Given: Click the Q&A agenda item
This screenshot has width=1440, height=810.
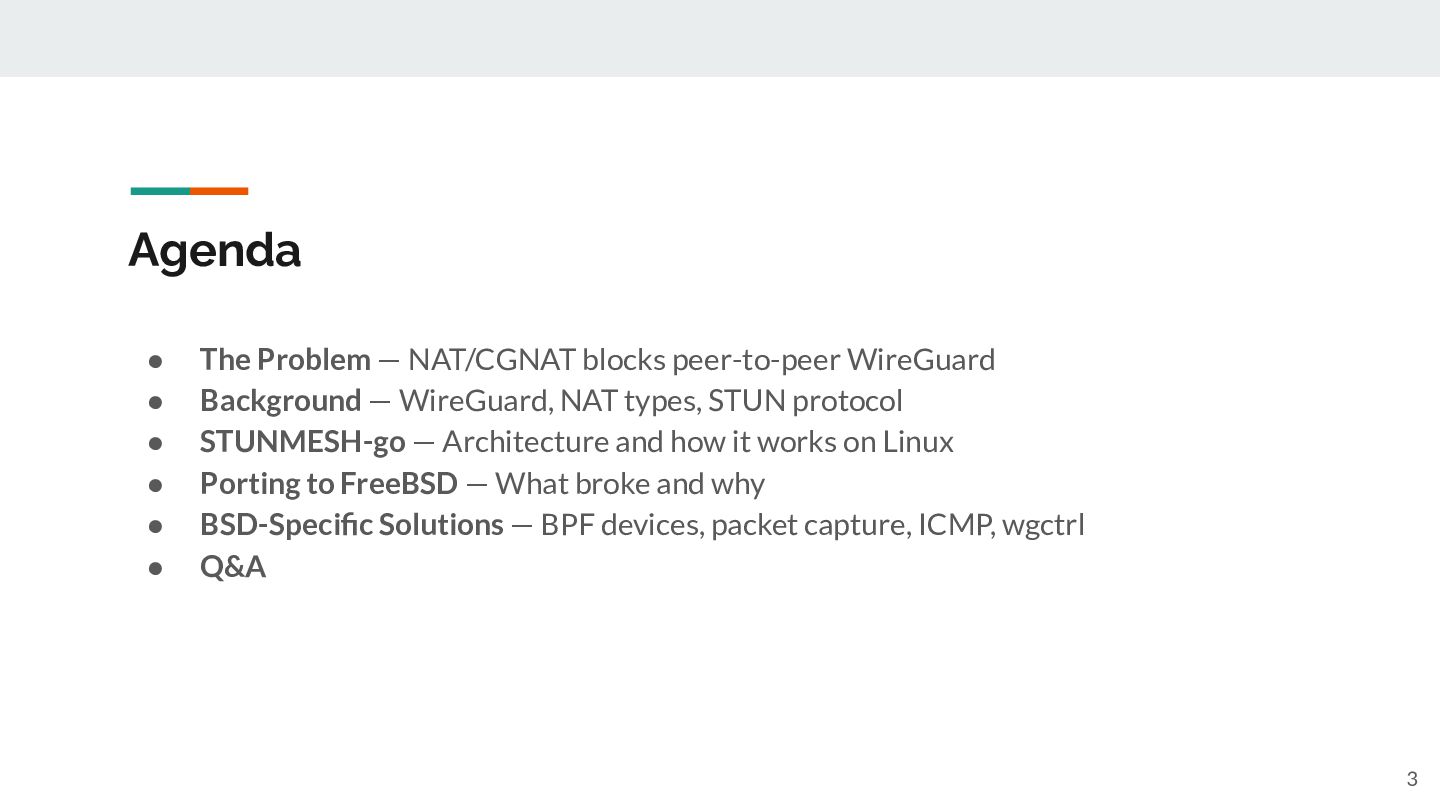Looking at the screenshot, I should click(233, 567).
